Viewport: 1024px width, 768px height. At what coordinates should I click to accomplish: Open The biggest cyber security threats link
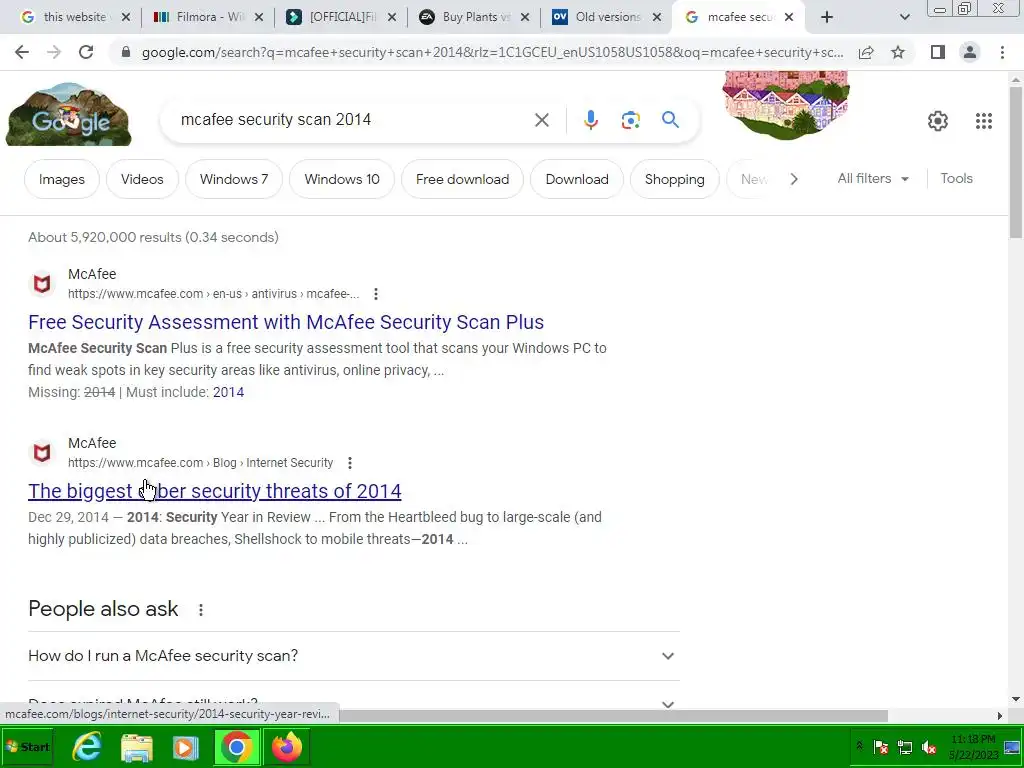(215, 491)
